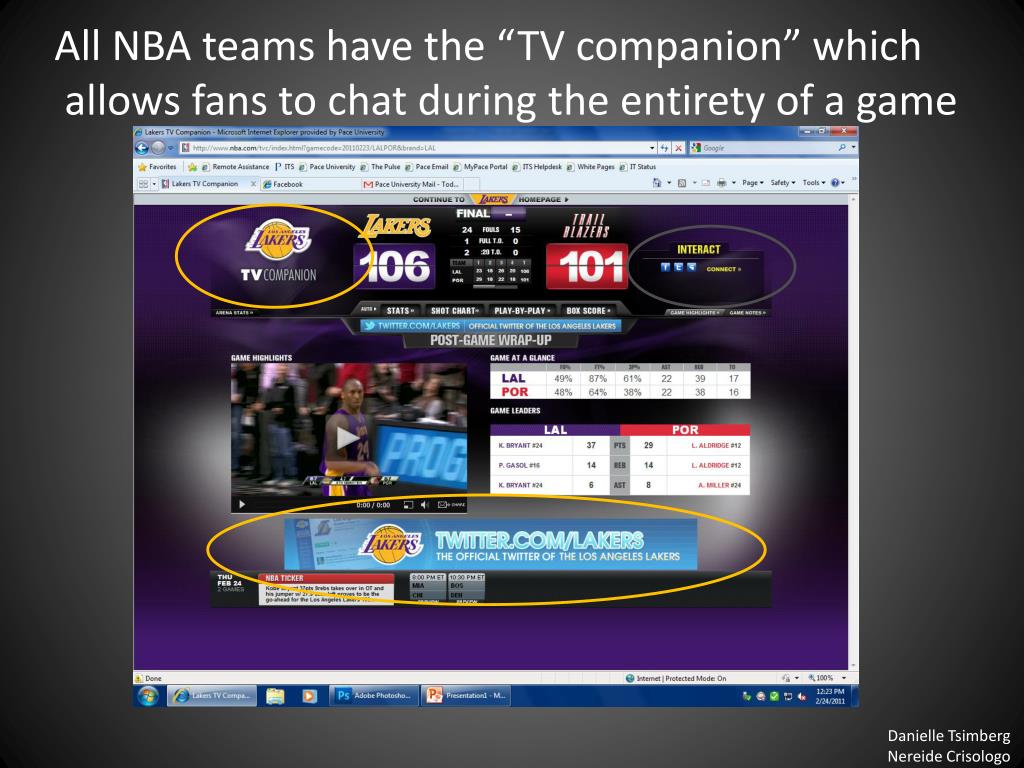
Task: Open the Shot Chart tab
Action: click(455, 311)
